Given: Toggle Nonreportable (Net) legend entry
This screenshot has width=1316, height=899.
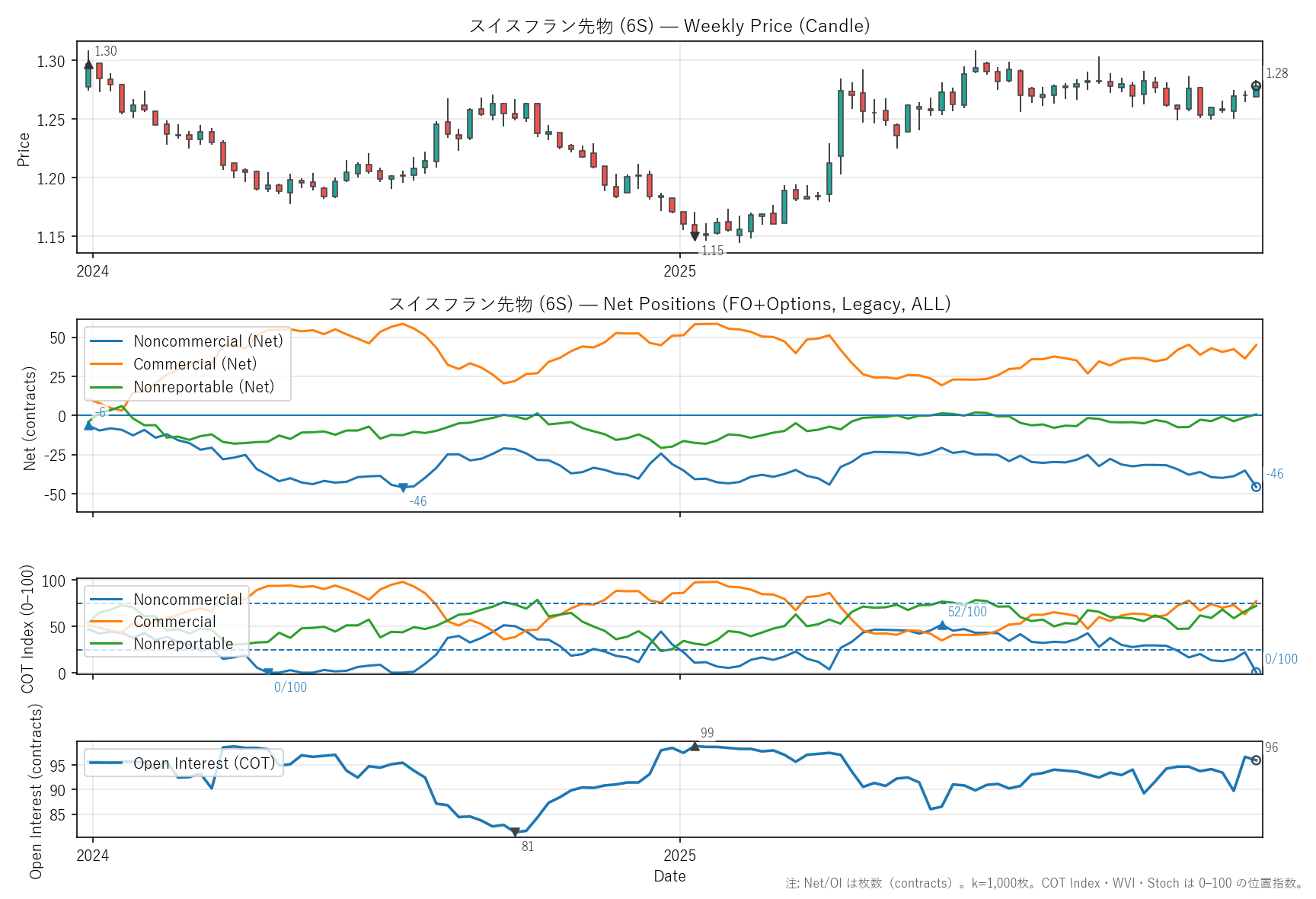Looking at the screenshot, I should (203, 387).
